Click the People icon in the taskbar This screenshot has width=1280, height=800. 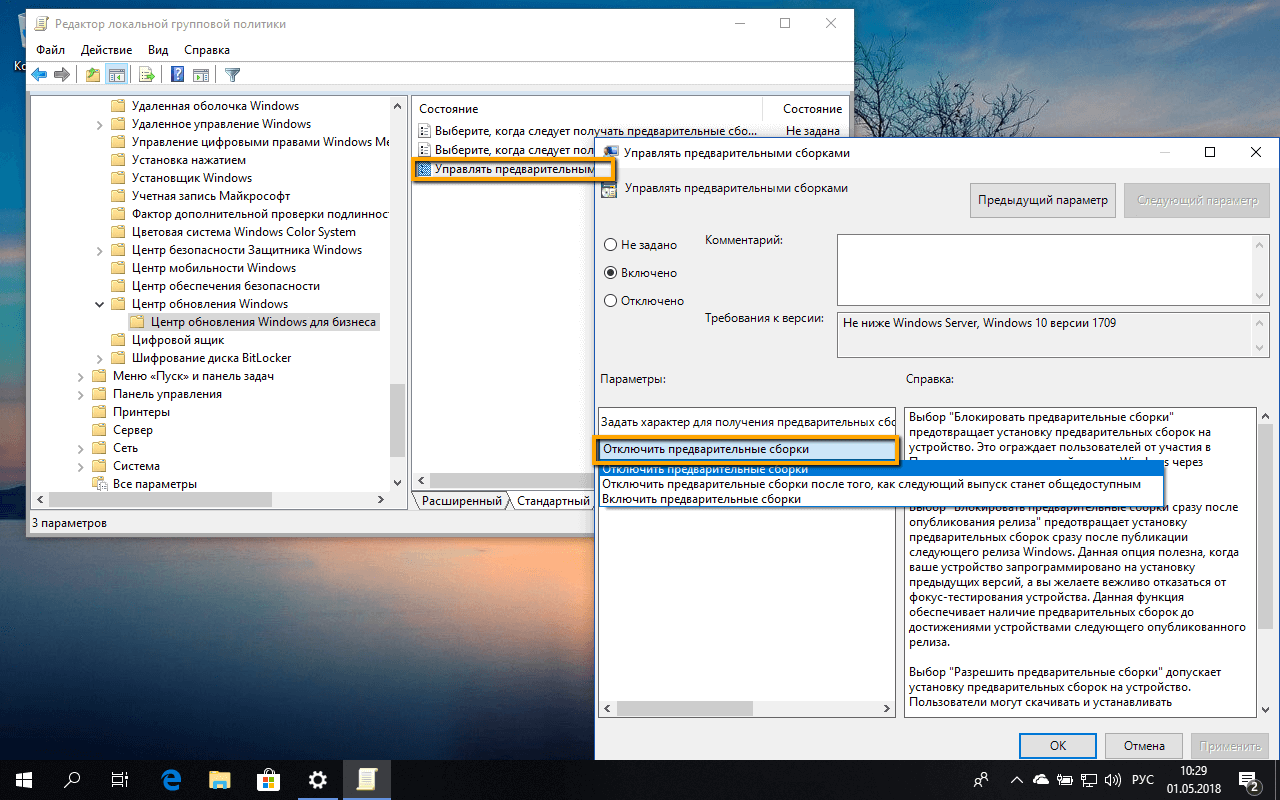pos(982,778)
